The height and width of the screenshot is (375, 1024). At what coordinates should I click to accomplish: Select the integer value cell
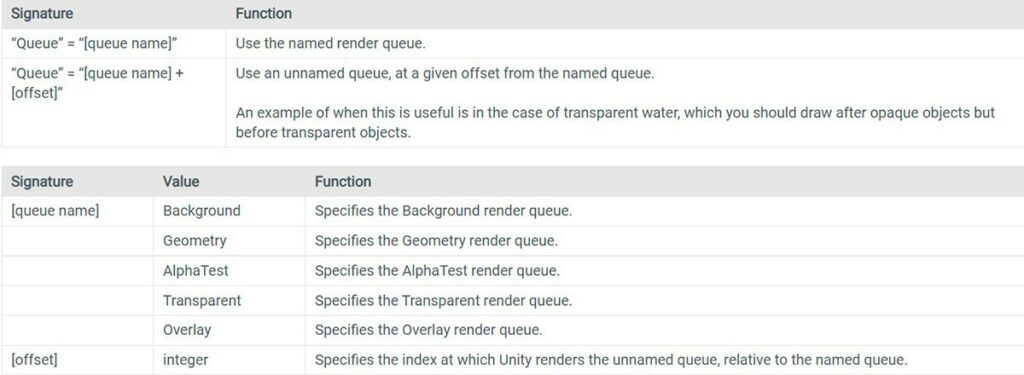click(x=229, y=360)
